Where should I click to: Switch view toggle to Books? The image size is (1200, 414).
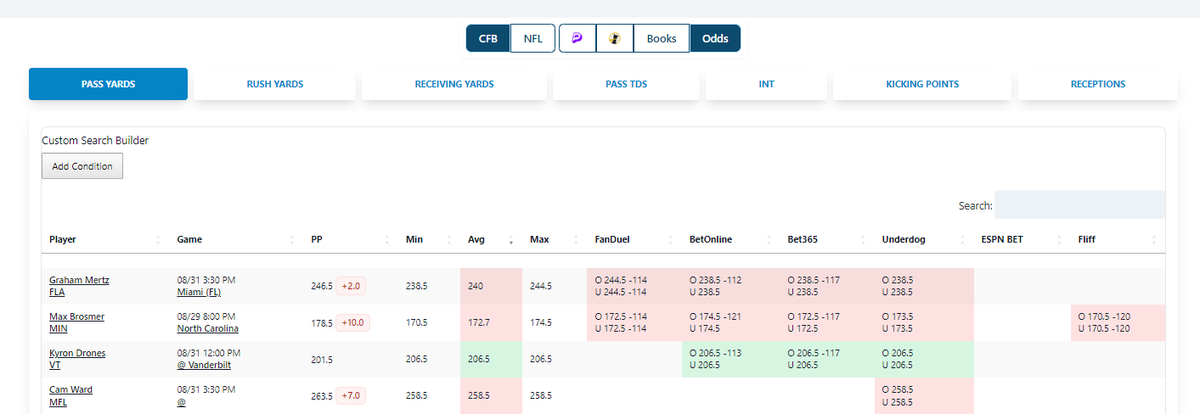tap(661, 39)
